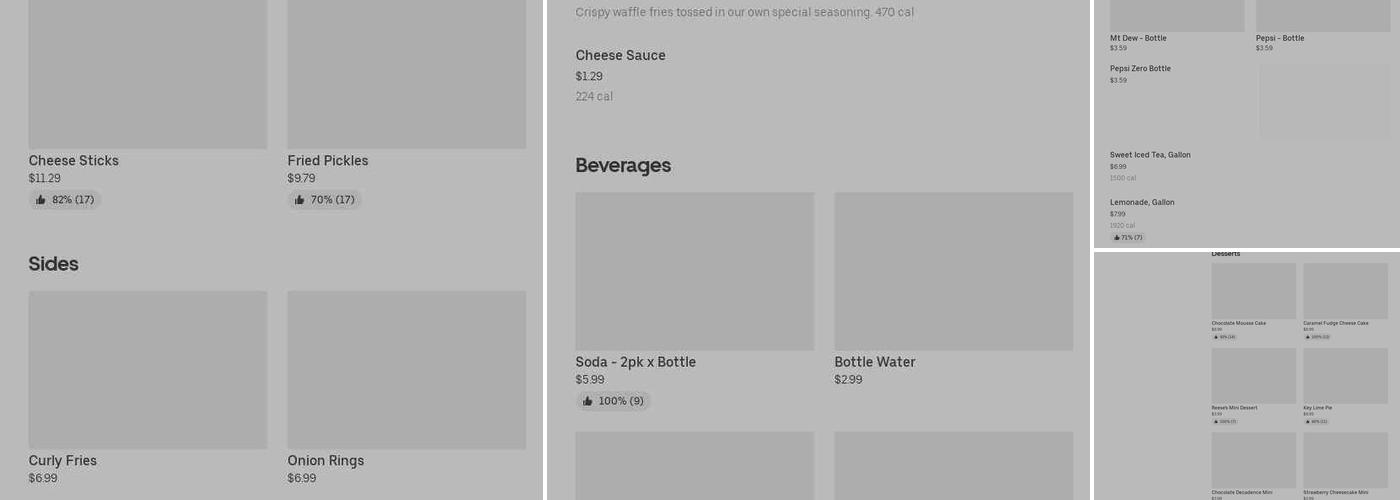Open Chocolate Decadence Mini dessert image

(1253, 460)
